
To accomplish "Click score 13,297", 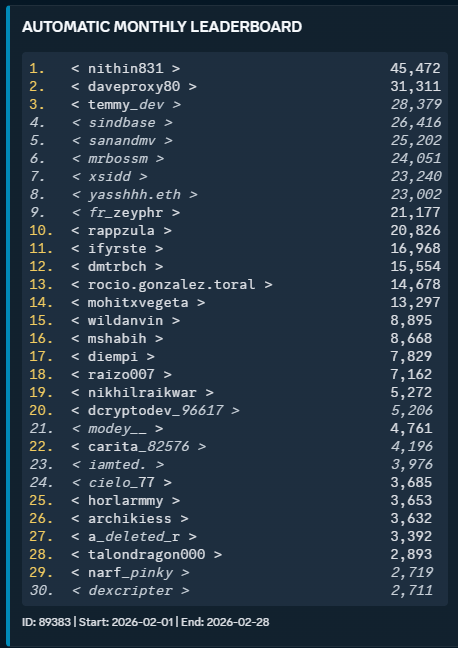I will [x=415, y=303].
